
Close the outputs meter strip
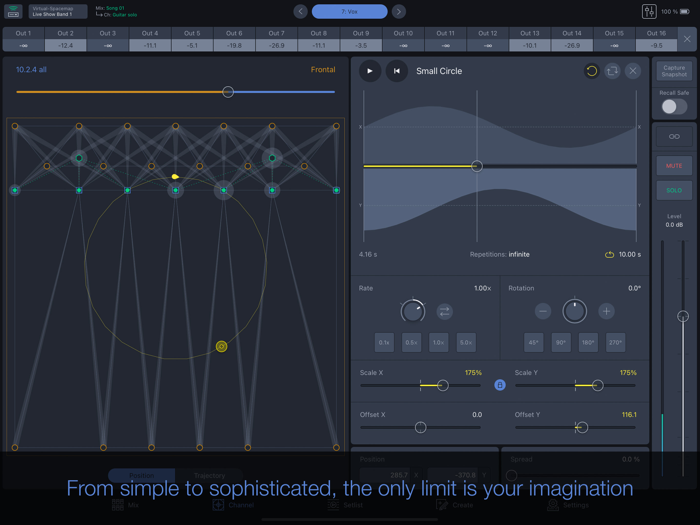click(x=687, y=39)
